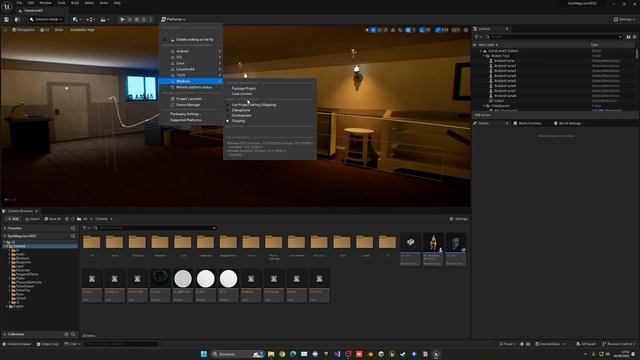Switch to the Details tab
This screenshot has width=640, height=360.
tap(483, 123)
